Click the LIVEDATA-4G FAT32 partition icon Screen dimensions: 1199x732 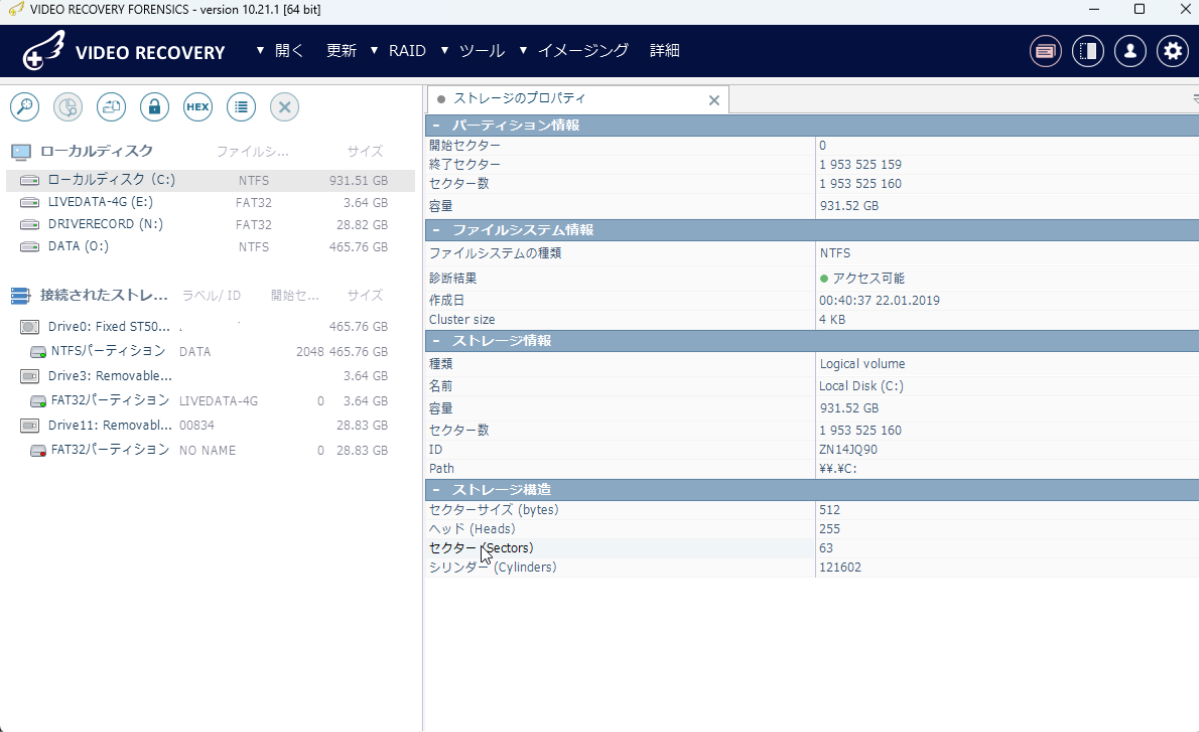coord(37,401)
